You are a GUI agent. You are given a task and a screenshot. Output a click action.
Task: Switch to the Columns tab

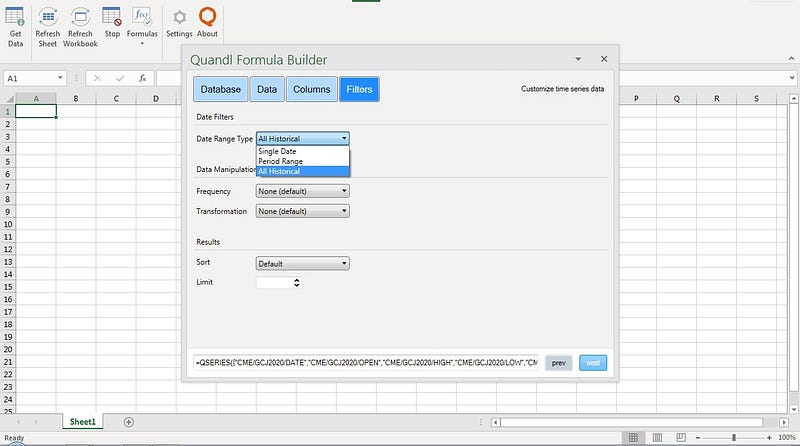(x=312, y=89)
